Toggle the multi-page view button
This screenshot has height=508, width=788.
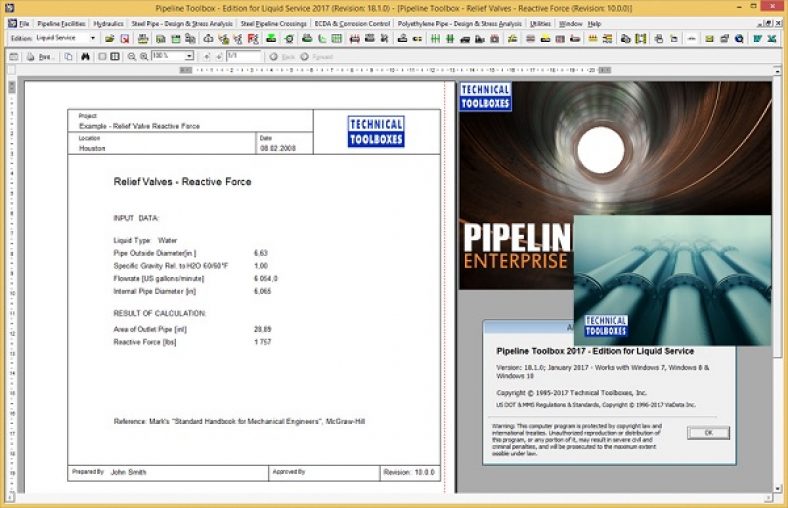pos(115,56)
